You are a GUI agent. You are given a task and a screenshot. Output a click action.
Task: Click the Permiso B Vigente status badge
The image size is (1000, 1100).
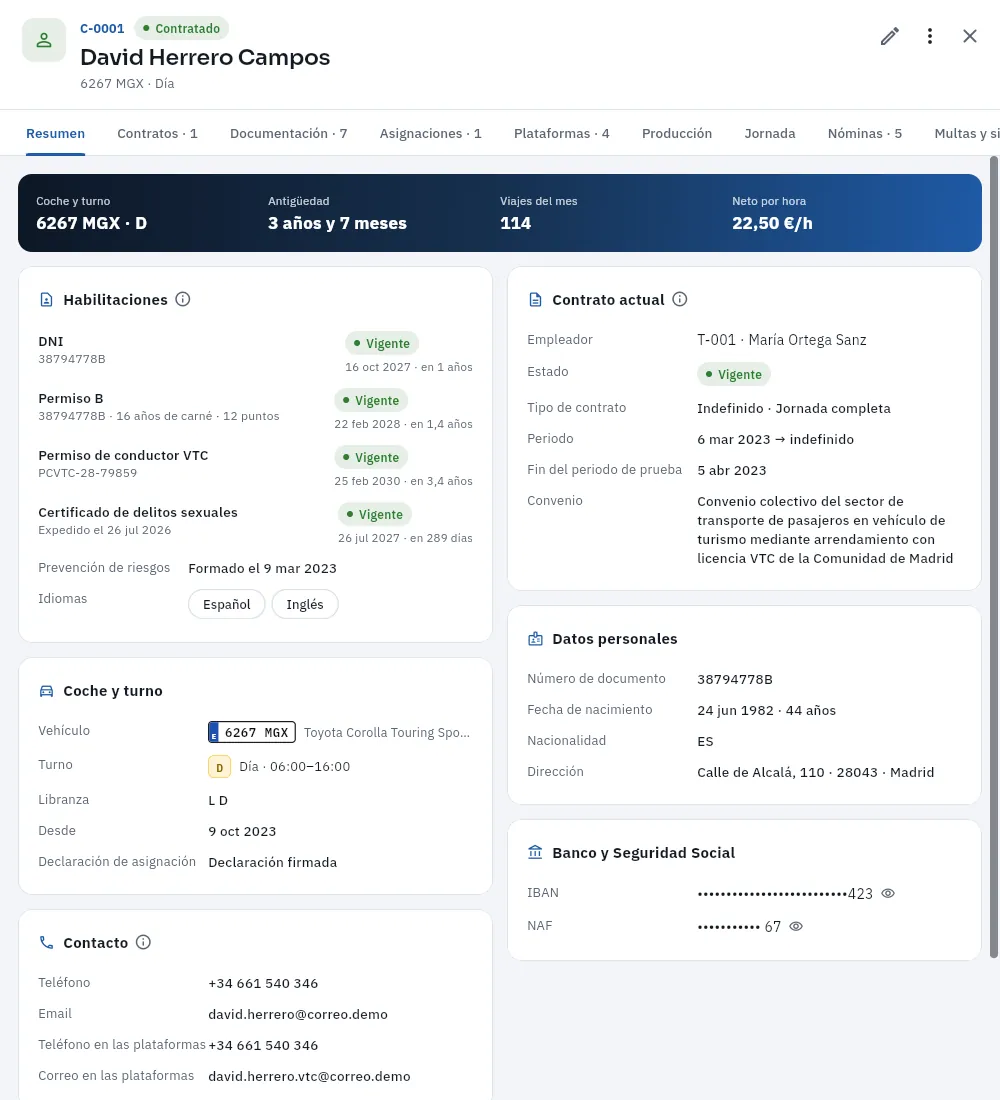[x=371, y=400]
